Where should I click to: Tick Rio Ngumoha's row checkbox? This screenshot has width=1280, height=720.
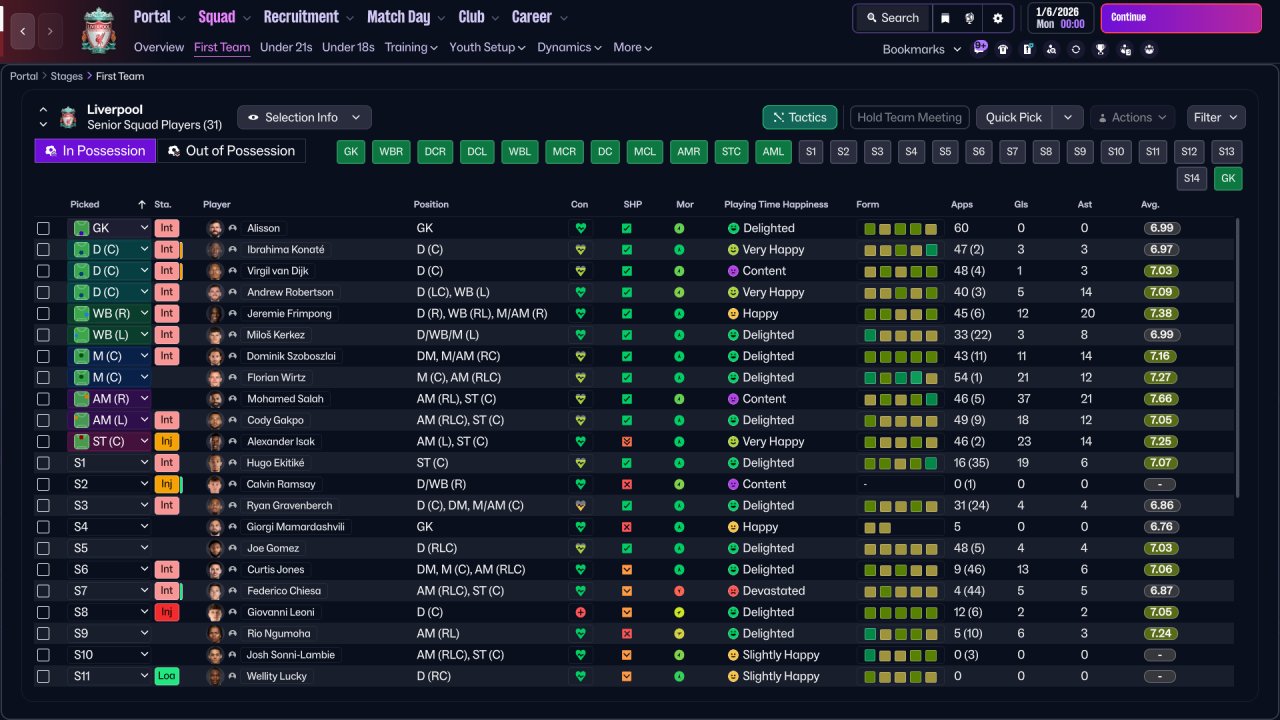[x=43, y=633]
